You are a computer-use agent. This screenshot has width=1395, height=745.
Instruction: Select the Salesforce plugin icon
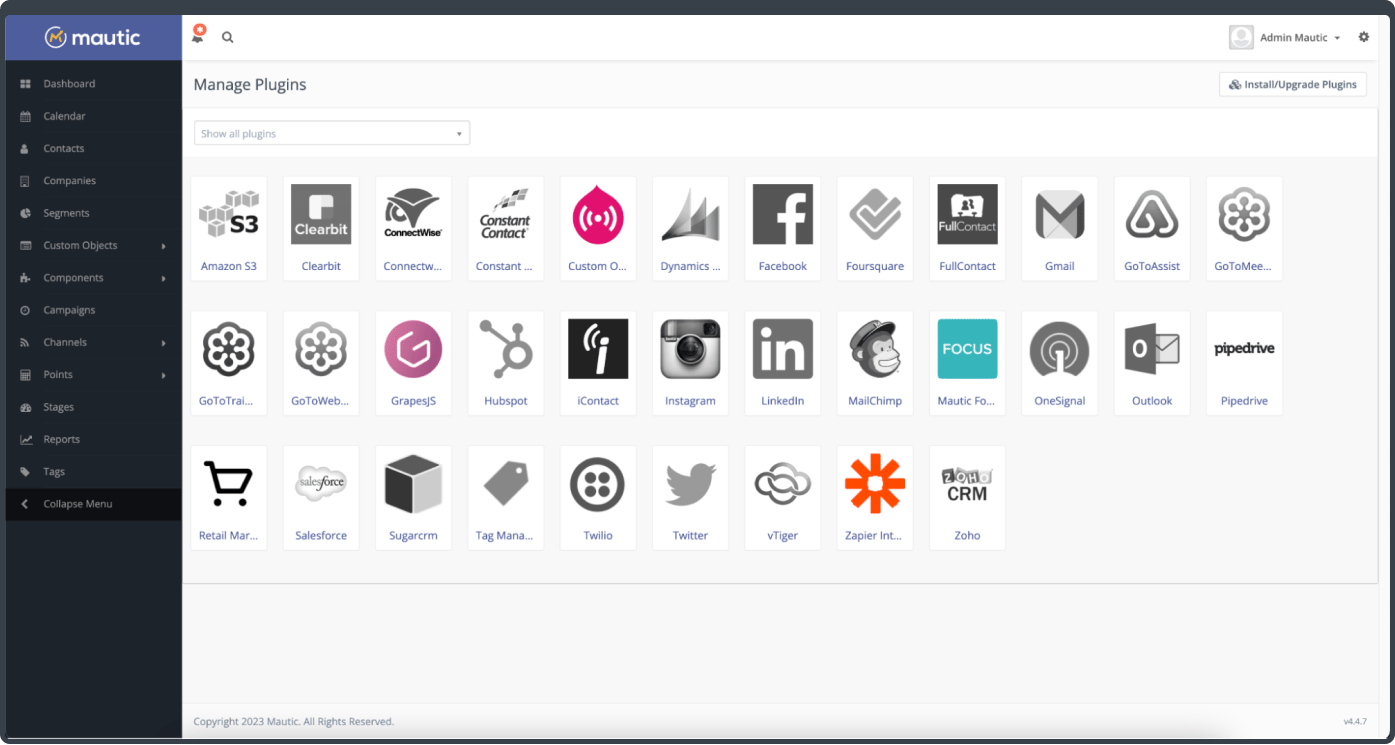click(x=321, y=497)
